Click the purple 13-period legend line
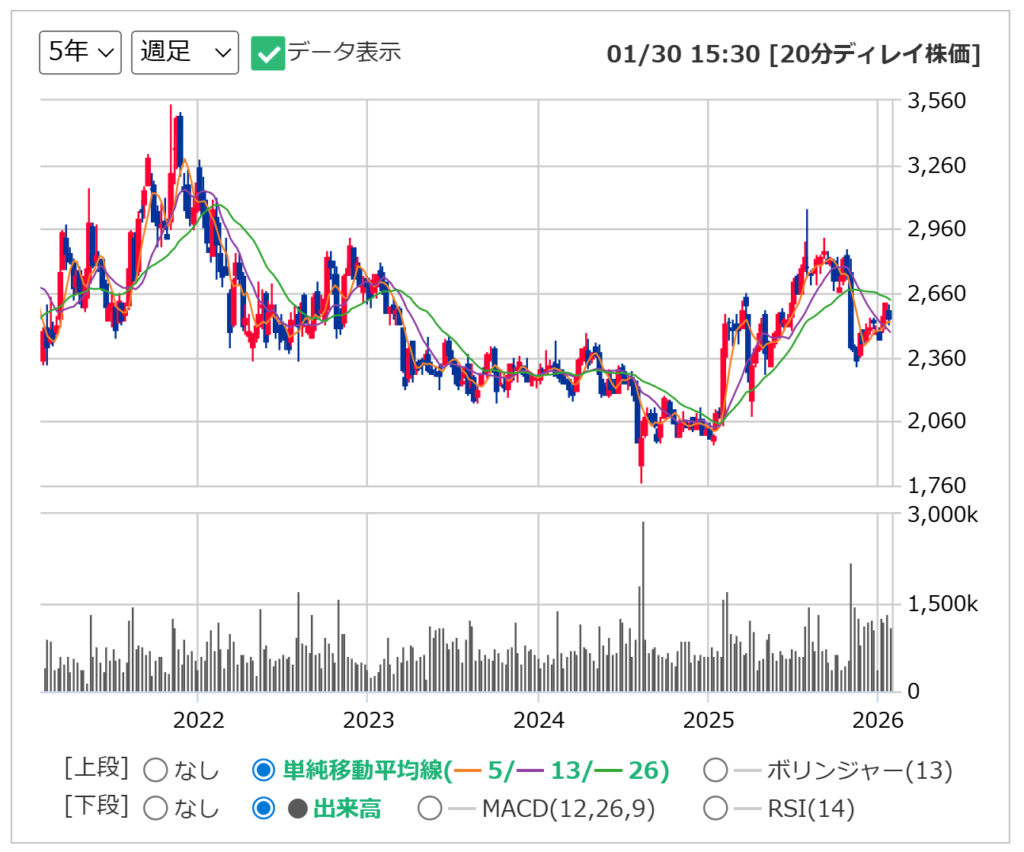The height and width of the screenshot is (852, 1024). pos(531,770)
